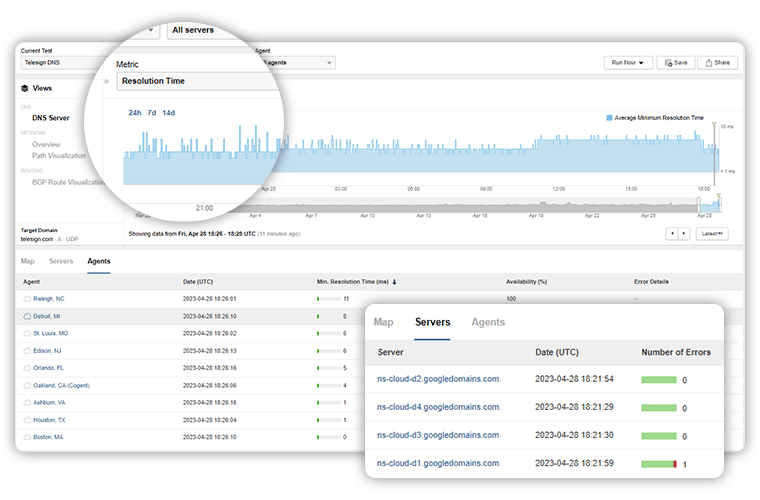Click the Save button with disk icon

676,62
